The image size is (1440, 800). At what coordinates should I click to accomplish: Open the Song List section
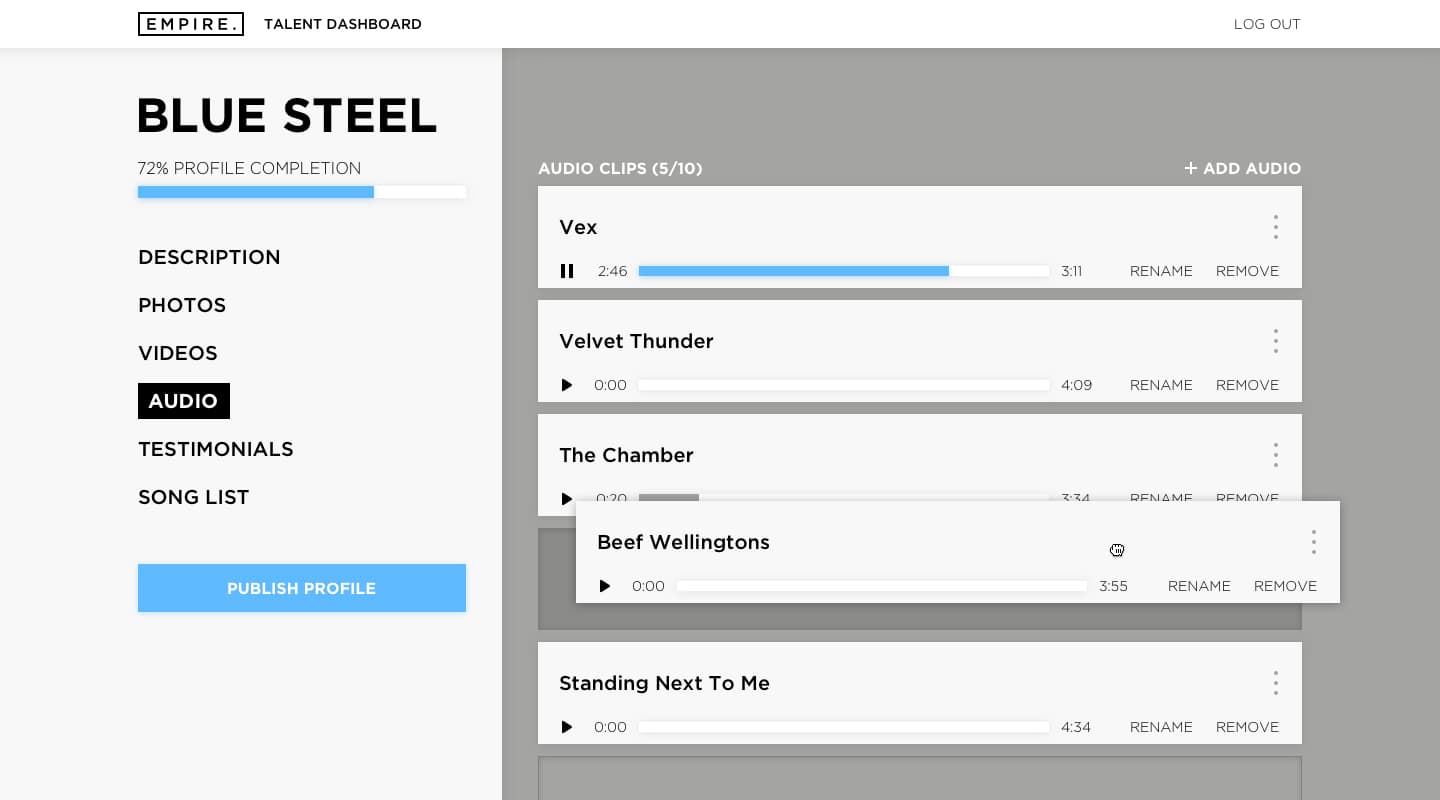[x=194, y=497]
